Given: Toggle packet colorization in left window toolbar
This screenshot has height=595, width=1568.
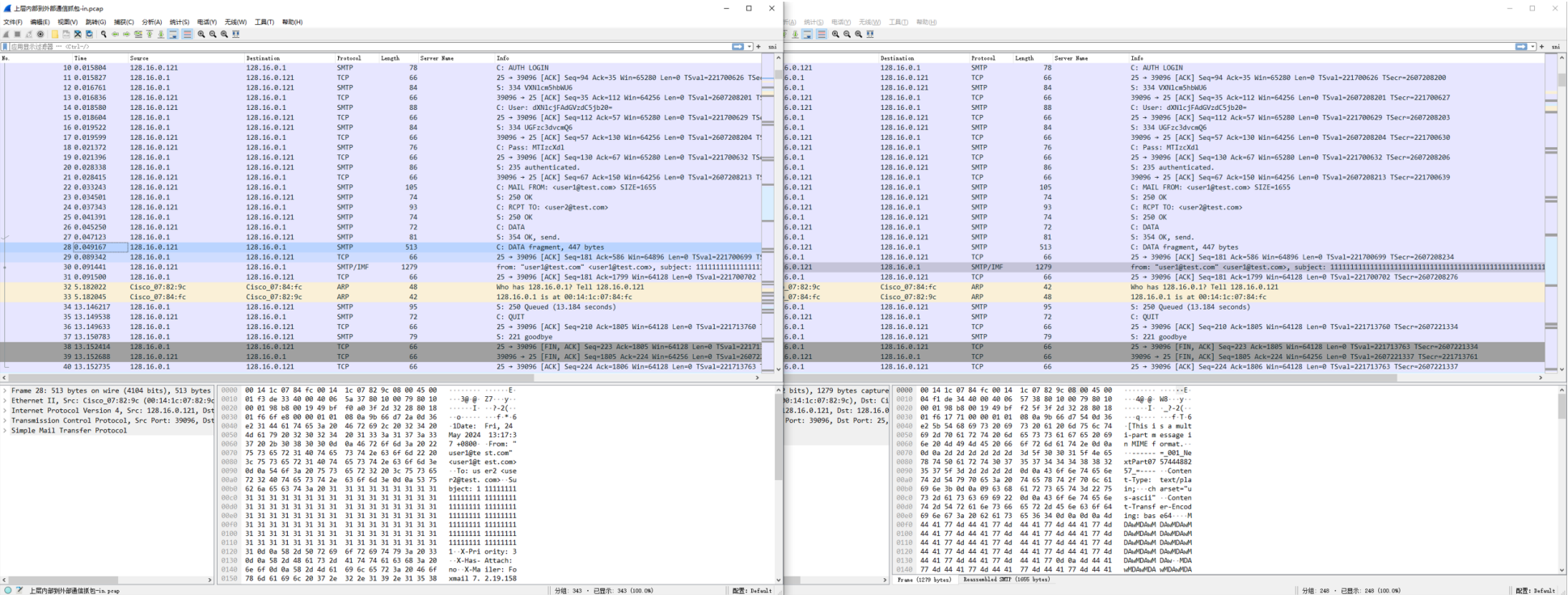Looking at the screenshot, I should (x=187, y=35).
